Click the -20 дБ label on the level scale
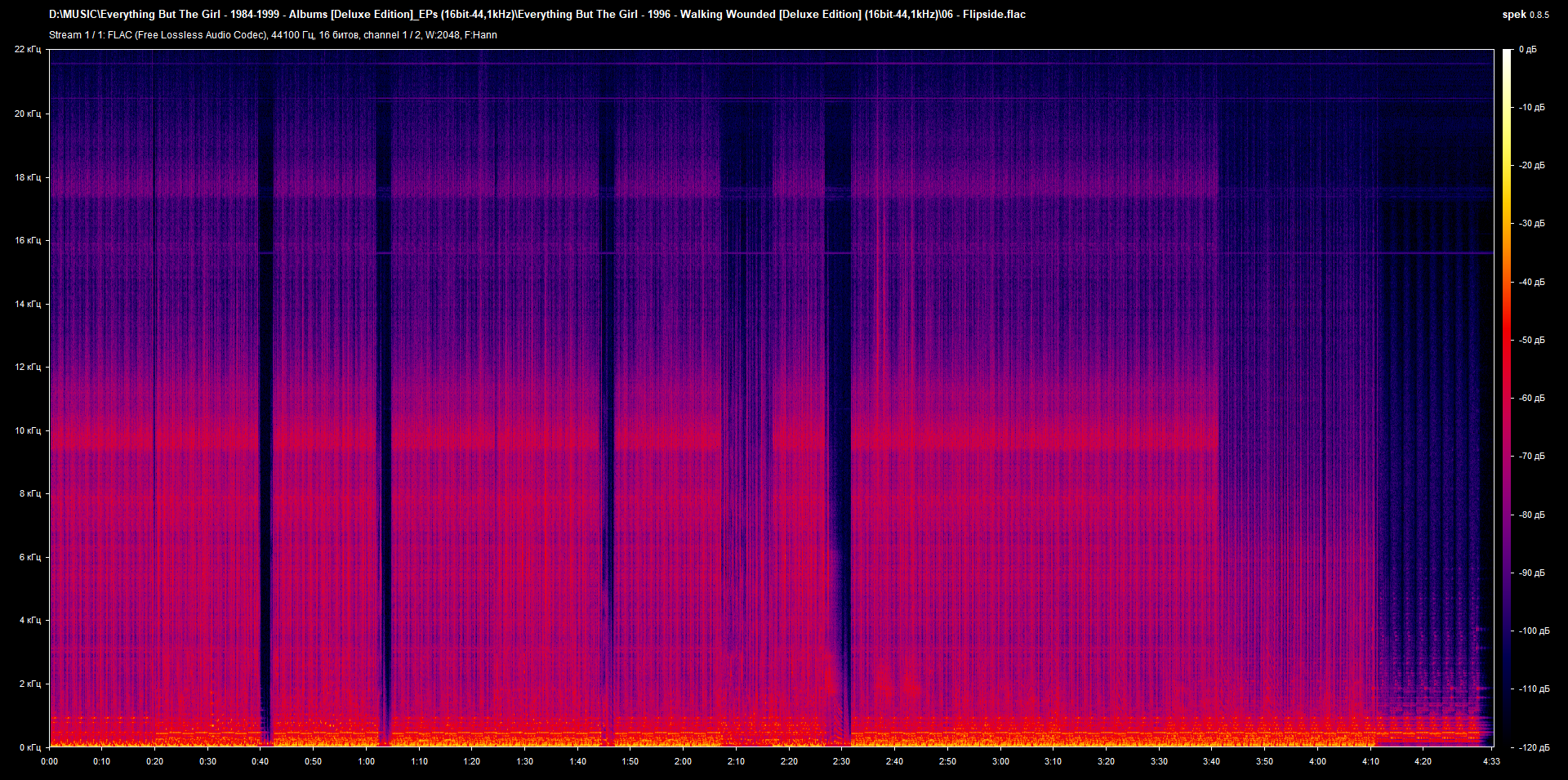Screen dimensions: 1568x780 click(1531, 165)
